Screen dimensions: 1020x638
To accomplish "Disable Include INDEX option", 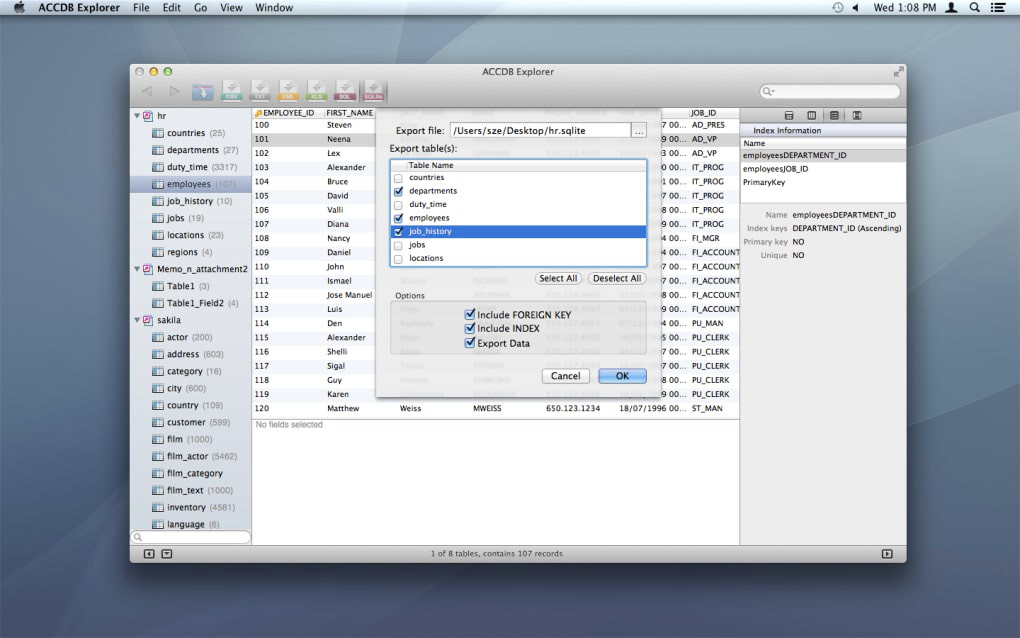I will point(470,328).
